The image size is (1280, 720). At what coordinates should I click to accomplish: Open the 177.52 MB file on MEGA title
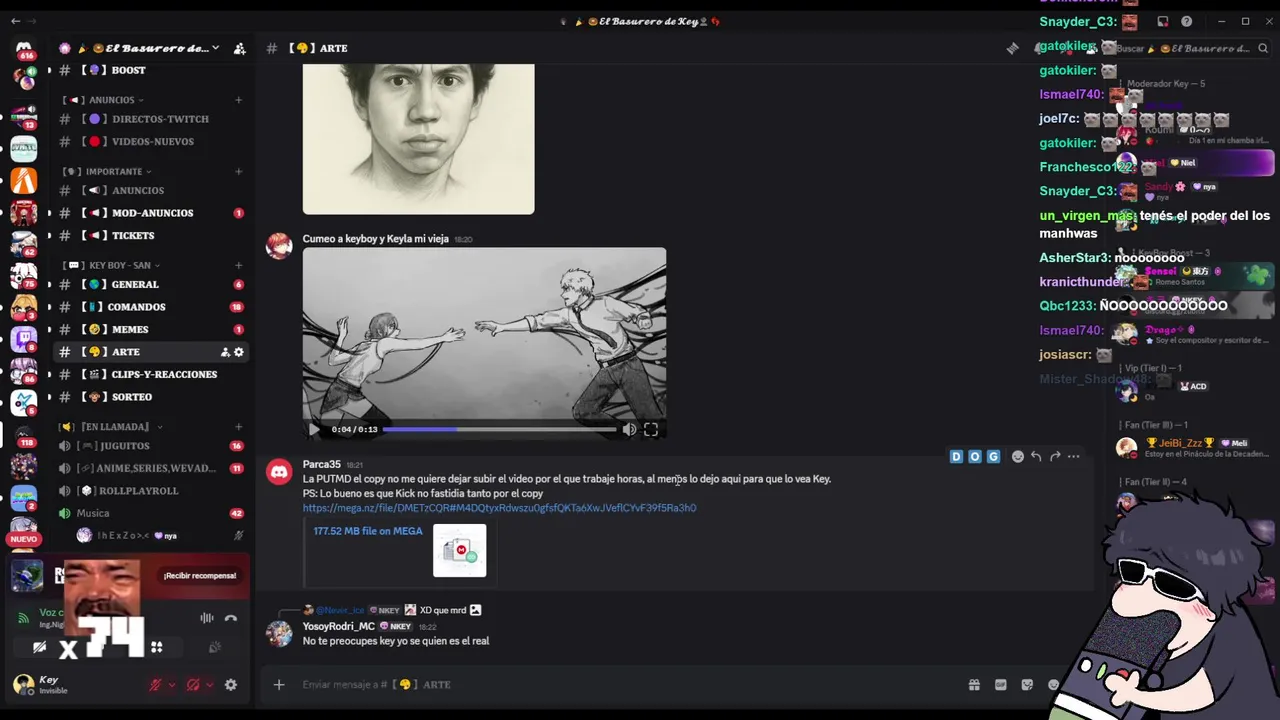(x=368, y=531)
